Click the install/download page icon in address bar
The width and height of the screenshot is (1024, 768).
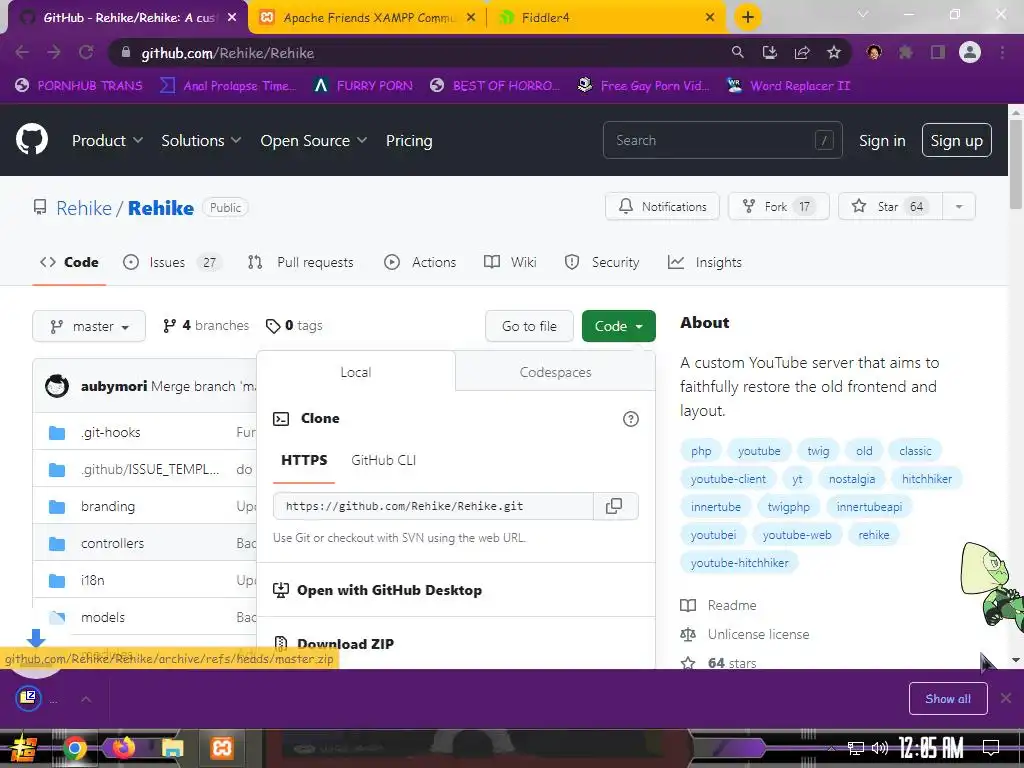(770, 52)
